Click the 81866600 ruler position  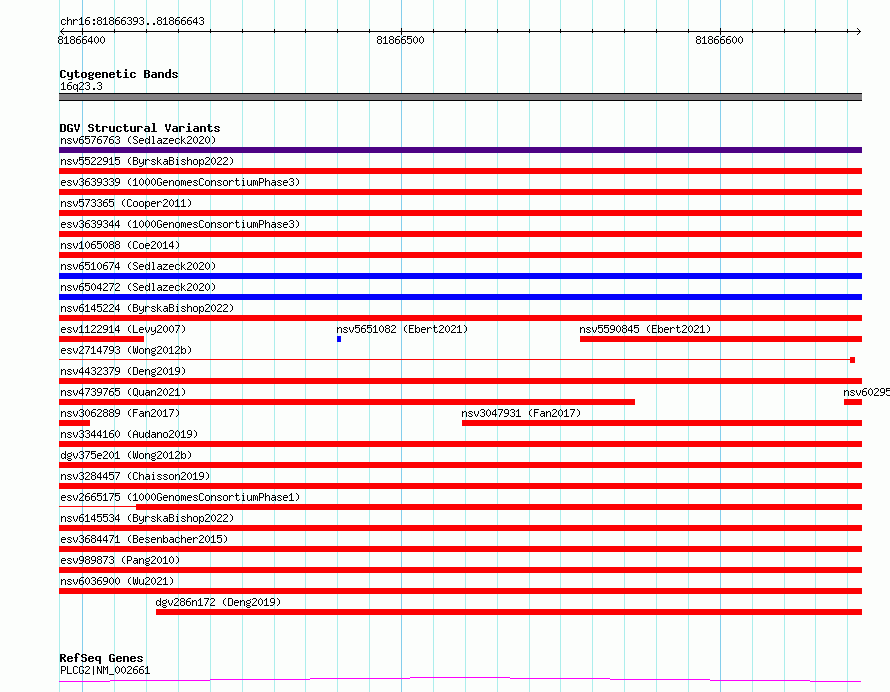click(x=719, y=40)
